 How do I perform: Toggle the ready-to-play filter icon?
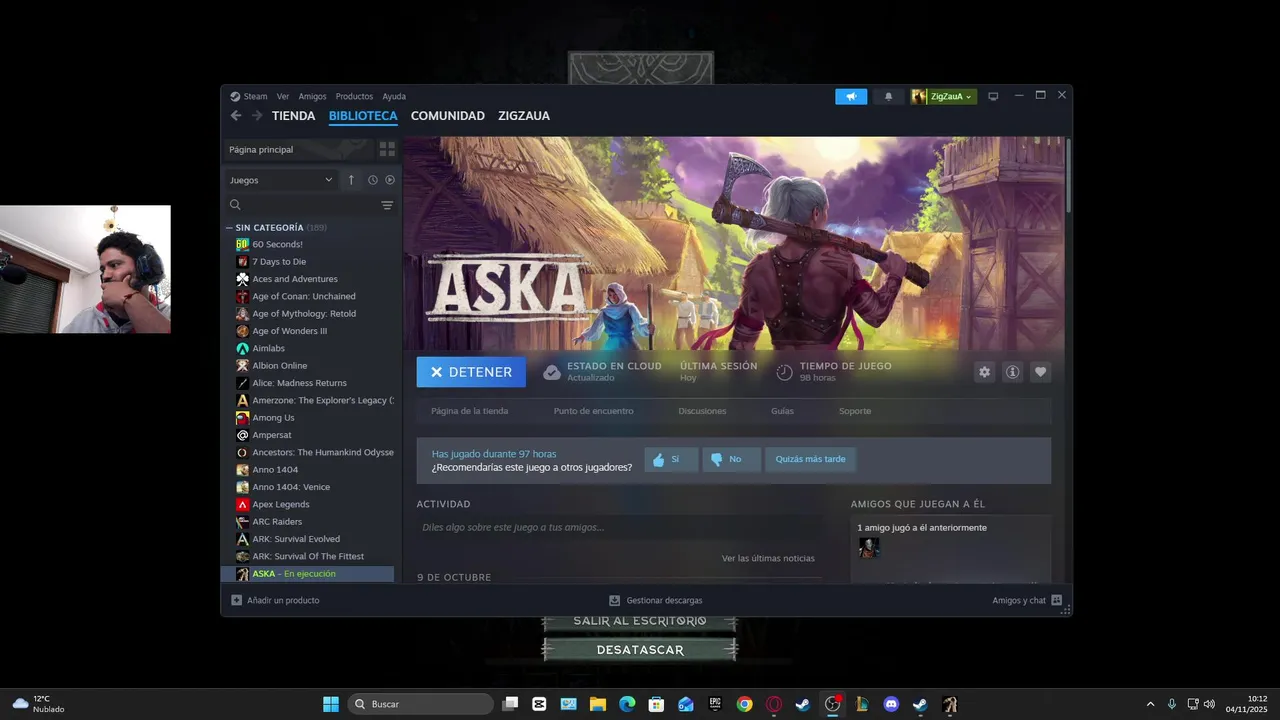pyautogui.click(x=390, y=180)
